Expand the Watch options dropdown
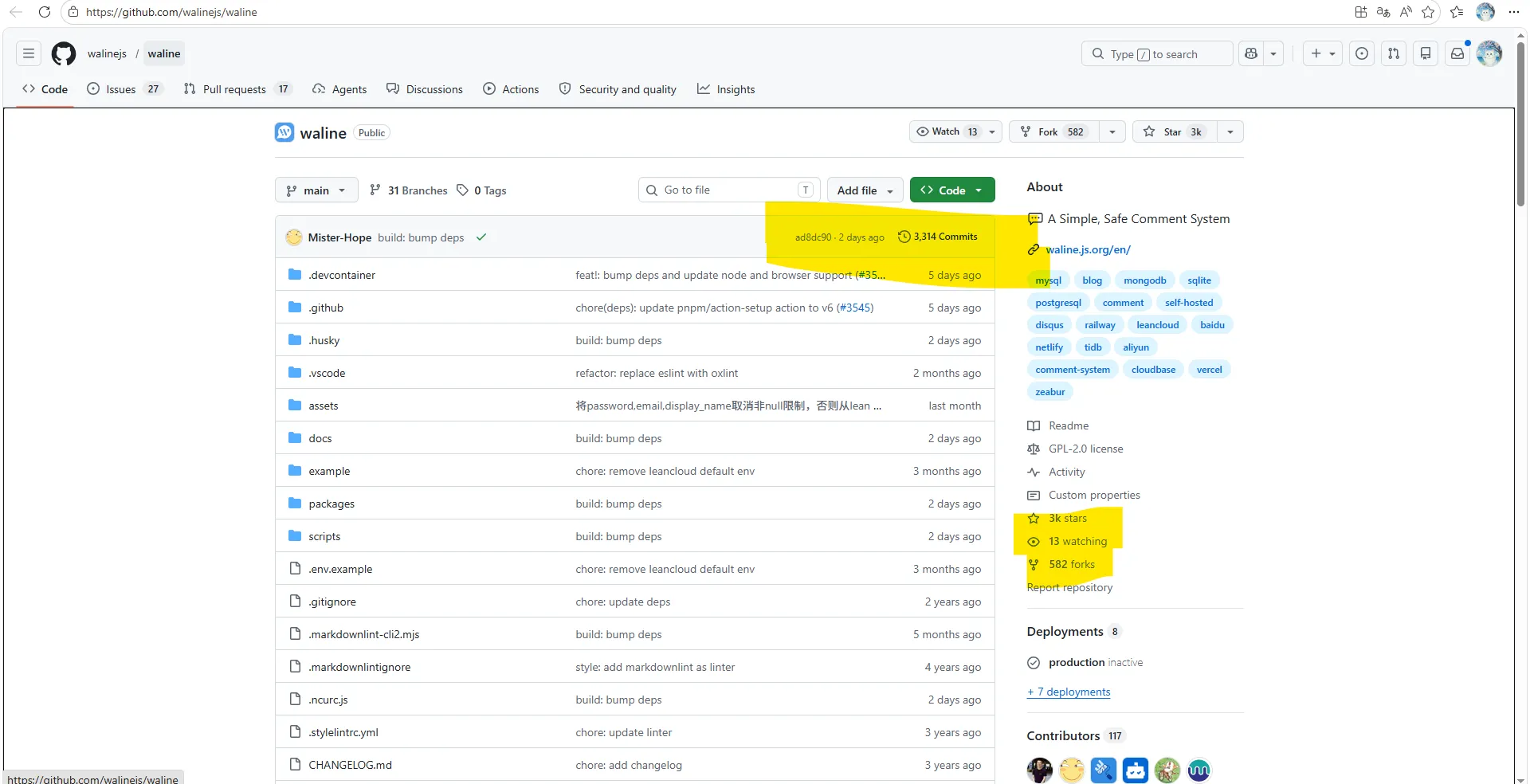The width and height of the screenshot is (1530, 784). [992, 132]
